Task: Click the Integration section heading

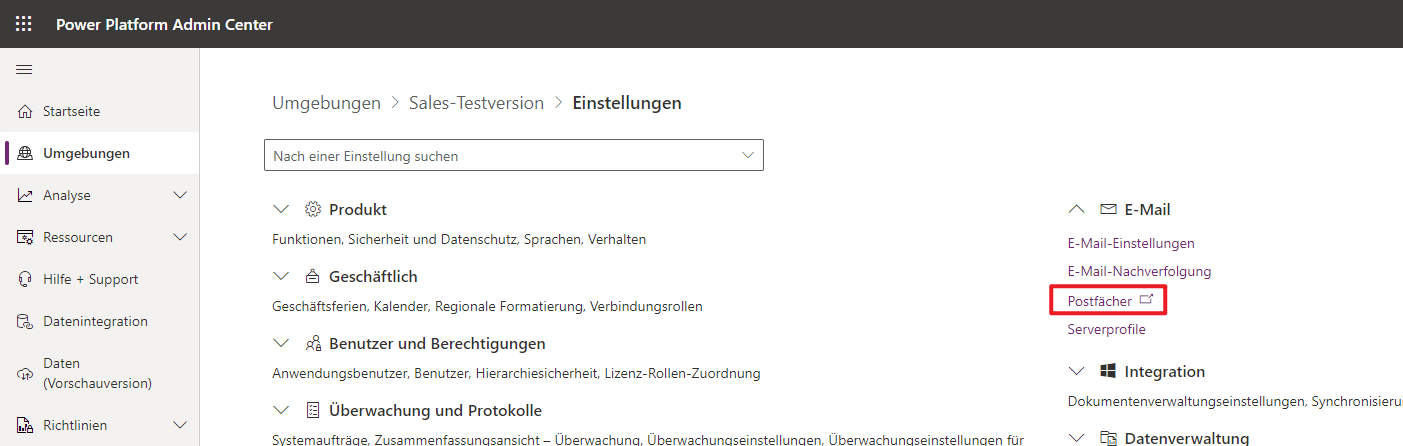Action: point(1165,371)
